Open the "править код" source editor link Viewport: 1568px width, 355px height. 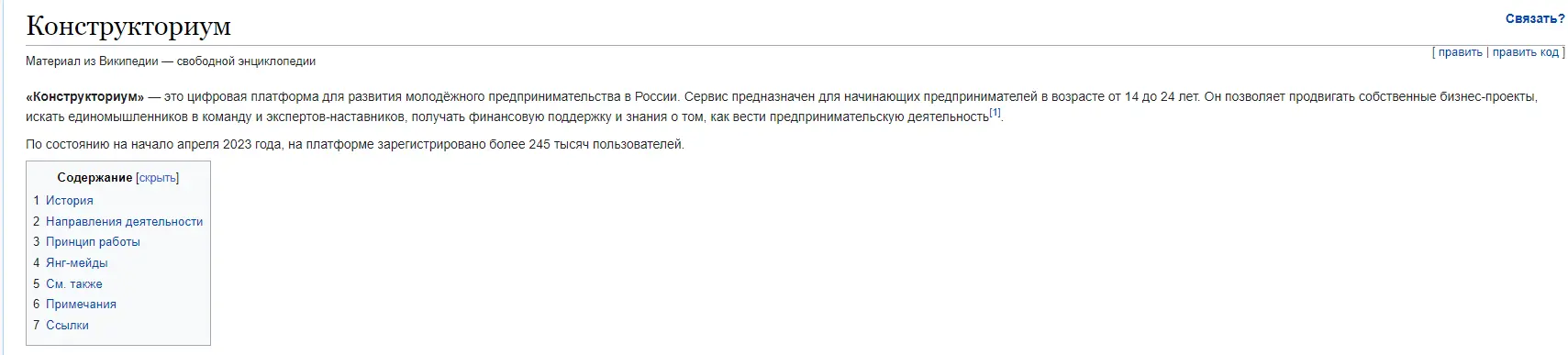[x=1526, y=52]
